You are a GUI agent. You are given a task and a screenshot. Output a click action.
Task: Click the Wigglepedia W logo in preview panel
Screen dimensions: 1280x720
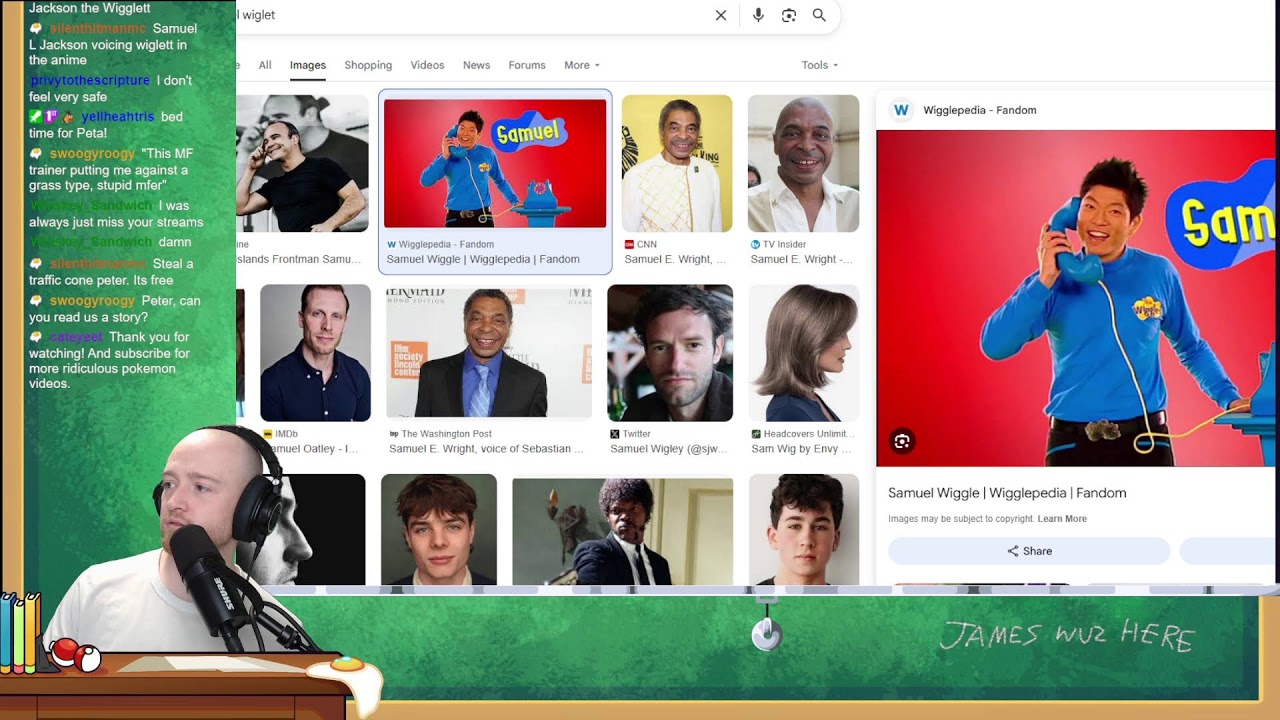click(x=901, y=110)
